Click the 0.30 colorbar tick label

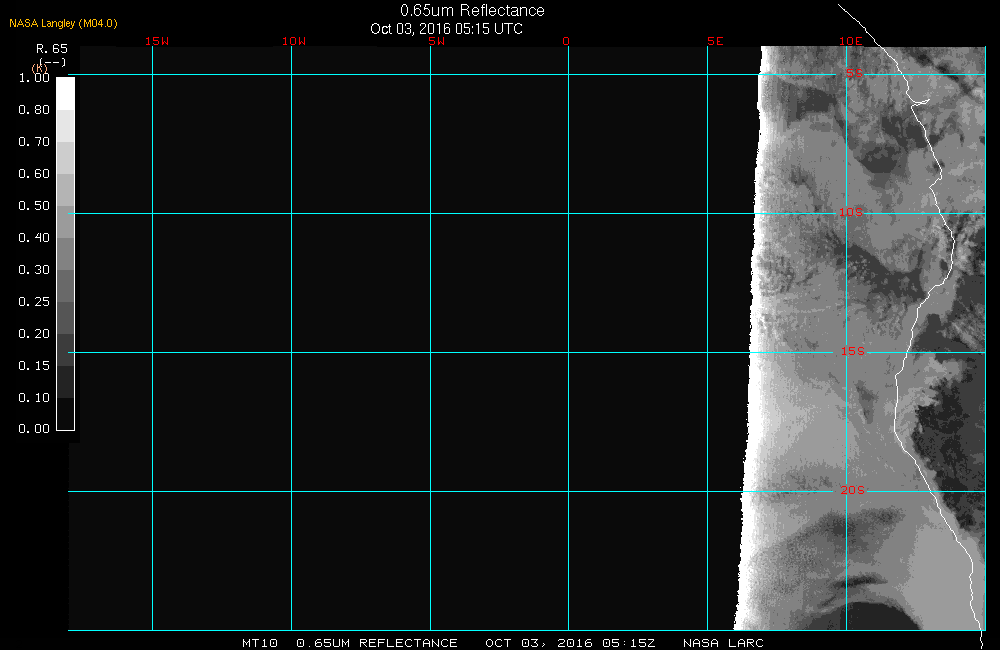(x=34, y=270)
